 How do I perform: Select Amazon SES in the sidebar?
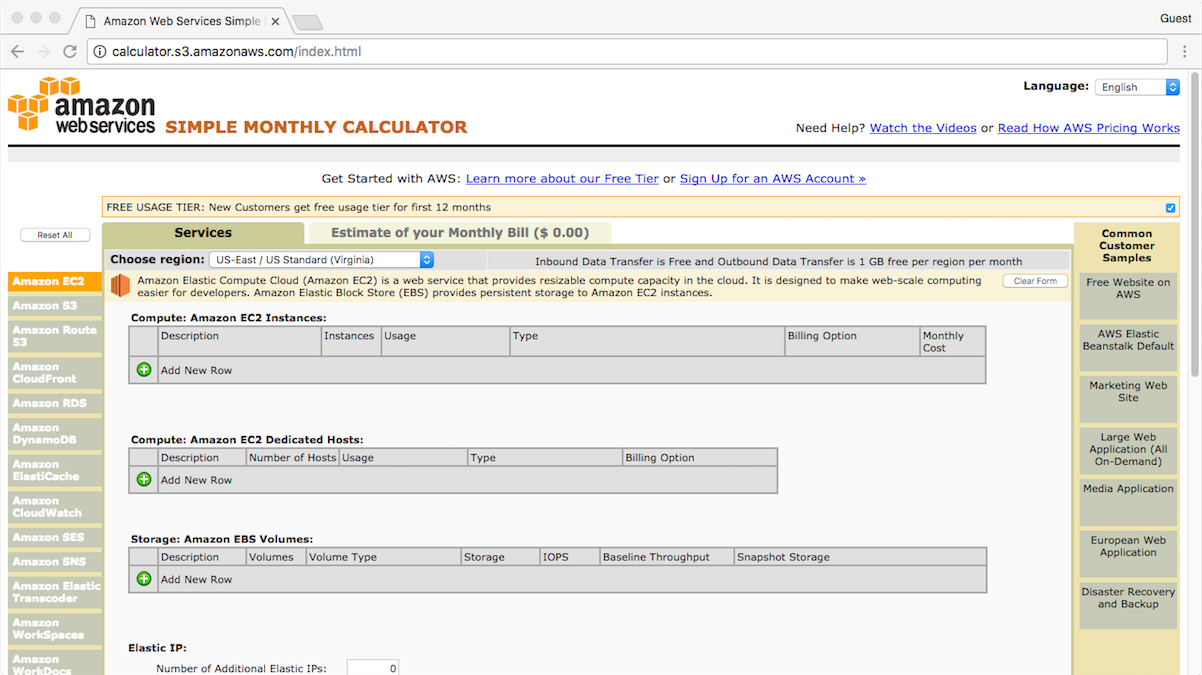point(55,537)
